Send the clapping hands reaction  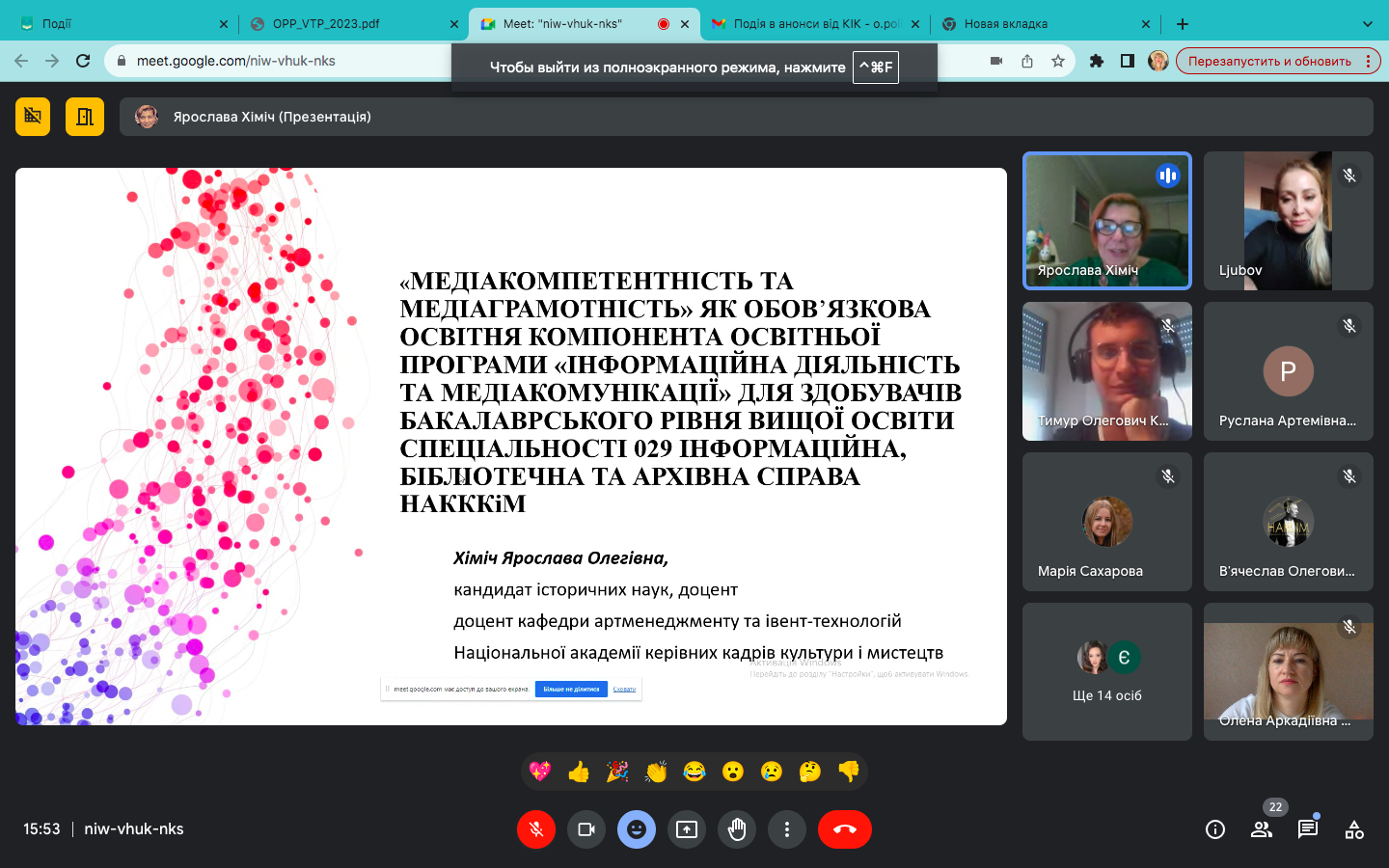pos(656,772)
